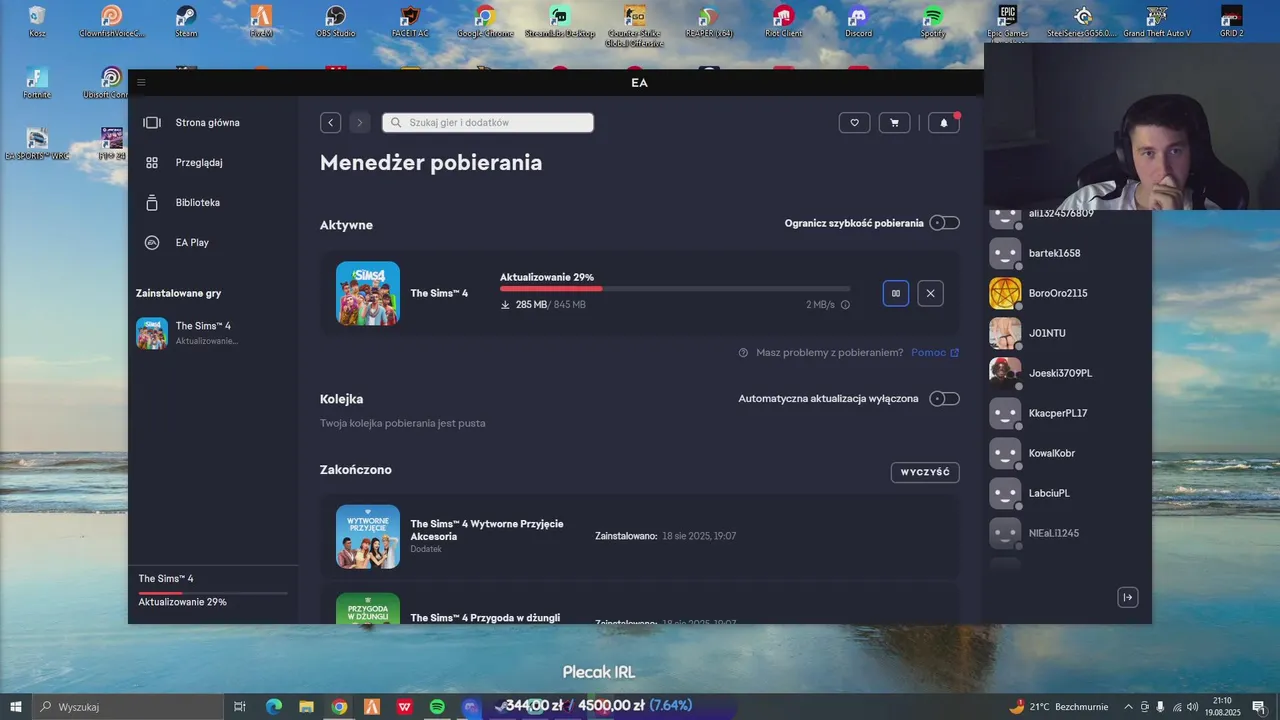Click the Wyczyść button
1280x720 pixels.
(x=925, y=472)
